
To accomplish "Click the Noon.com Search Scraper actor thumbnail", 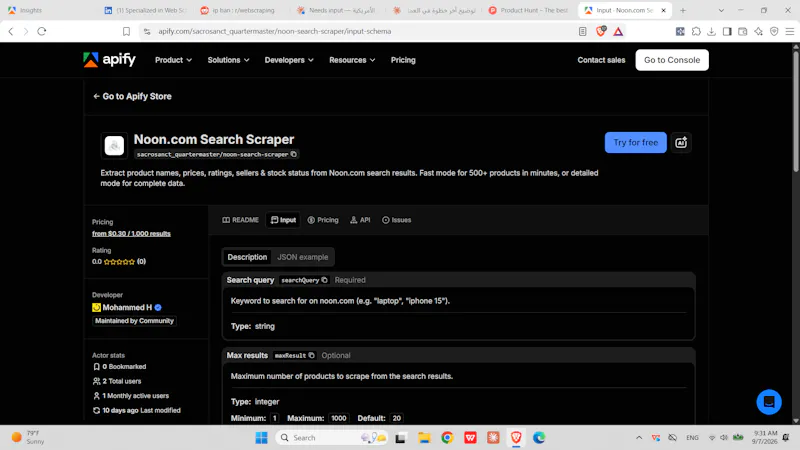I will coord(114,145).
